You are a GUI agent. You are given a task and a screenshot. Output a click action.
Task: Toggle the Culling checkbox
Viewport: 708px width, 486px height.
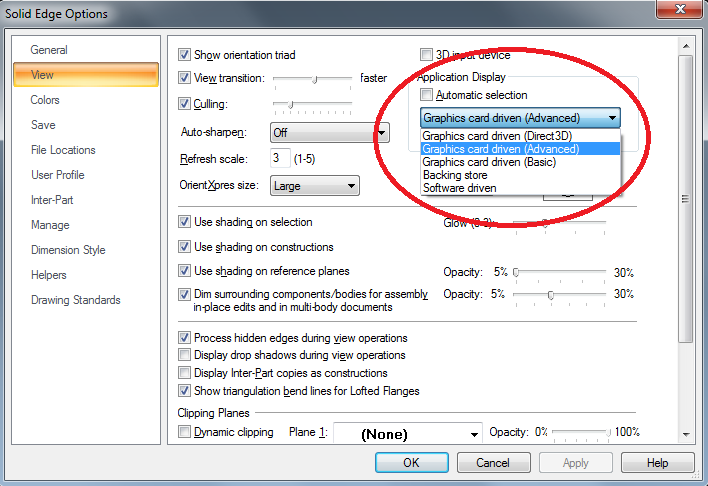pos(184,103)
